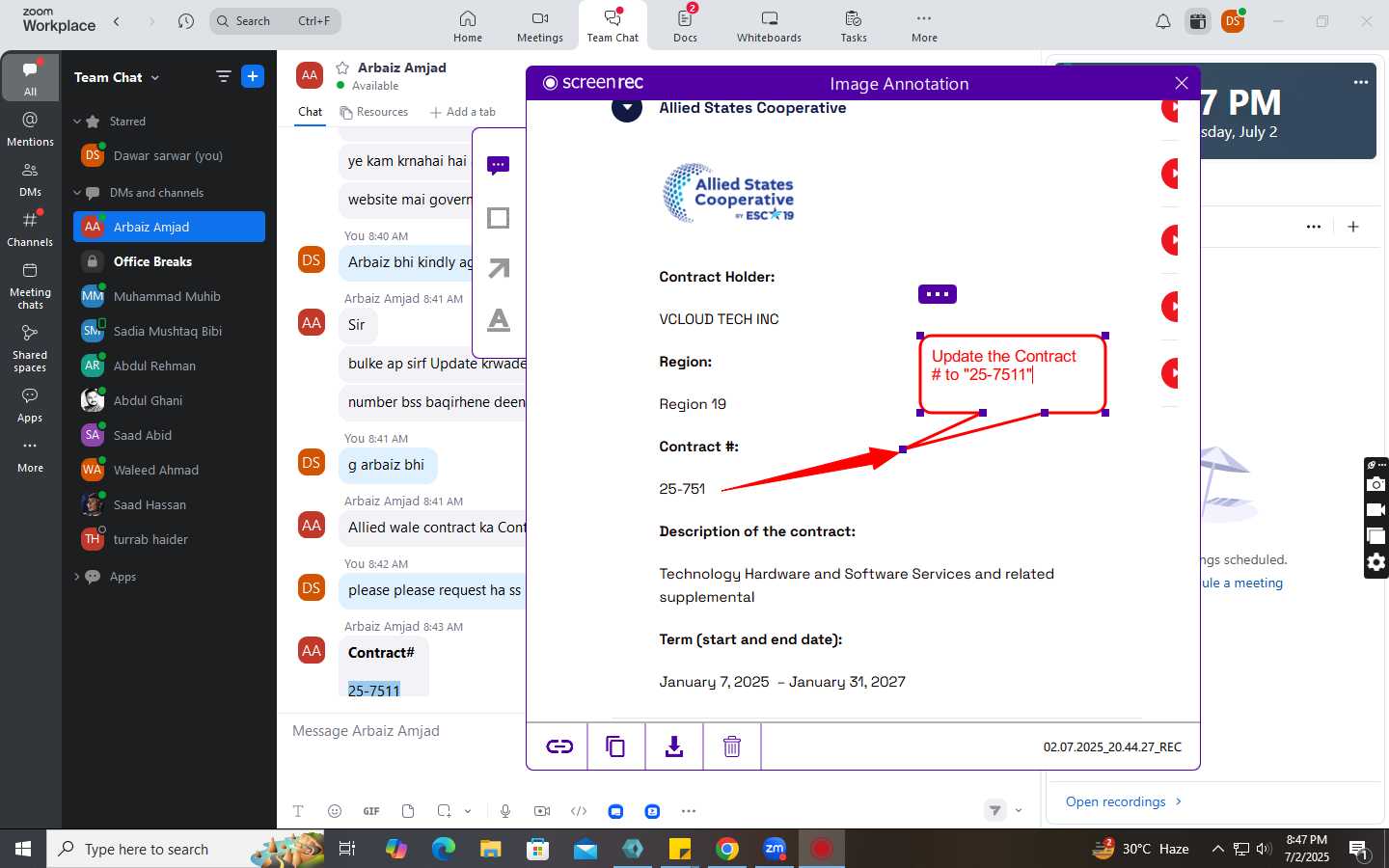The height and width of the screenshot is (868, 1389).
Task: Click the Open recordings link
Action: click(x=1124, y=801)
